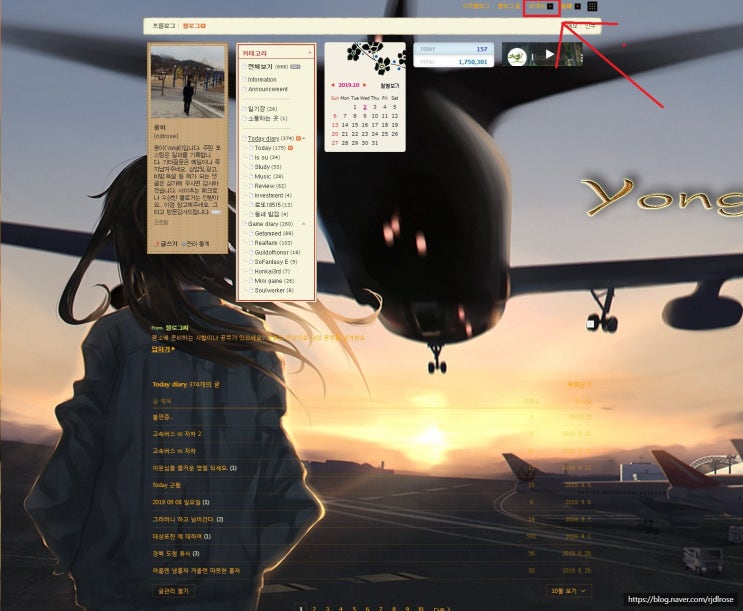Image resolution: width=743 pixels, height=611 pixels.
Task: Go to page 5 of the post list
Action: coord(354,608)
